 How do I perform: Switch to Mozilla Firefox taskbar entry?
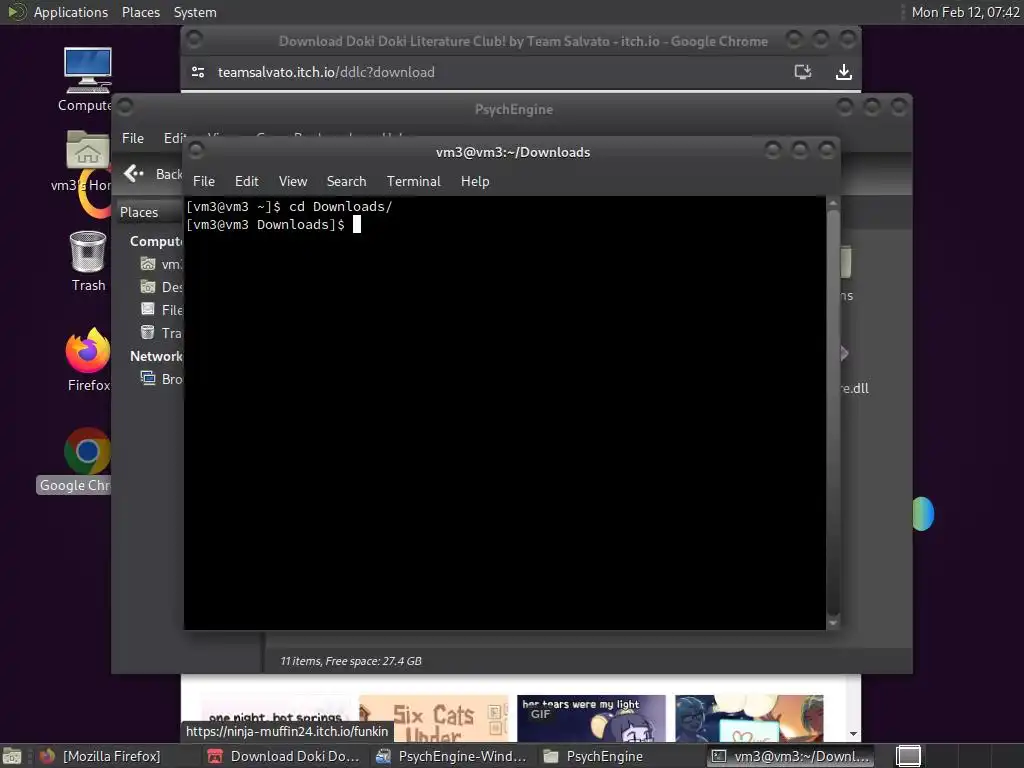[101, 756]
